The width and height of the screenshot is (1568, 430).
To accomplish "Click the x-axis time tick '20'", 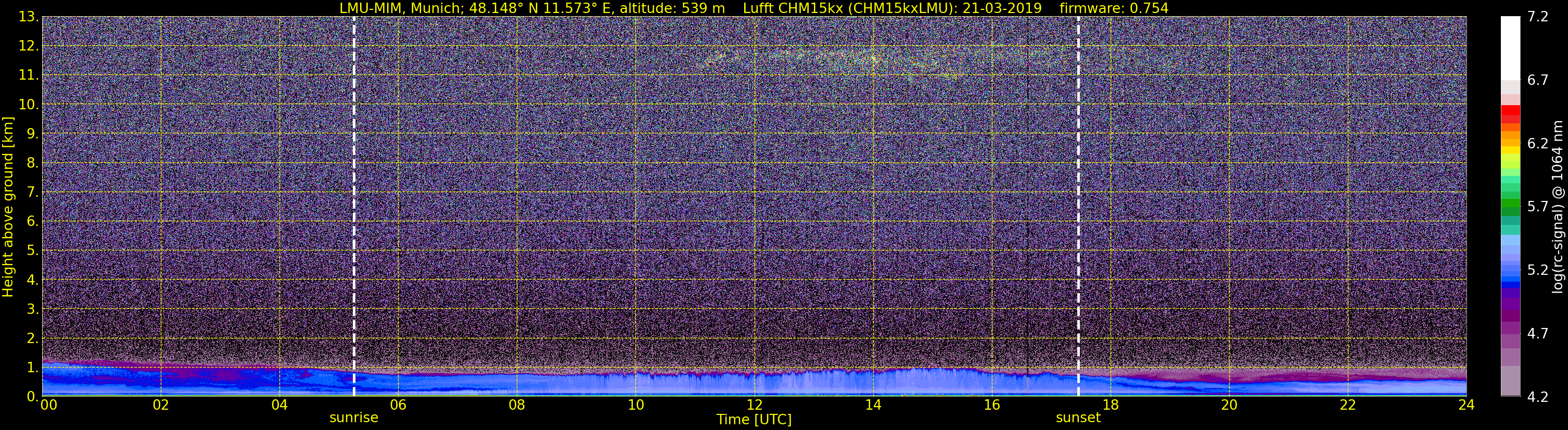I will [x=1229, y=406].
